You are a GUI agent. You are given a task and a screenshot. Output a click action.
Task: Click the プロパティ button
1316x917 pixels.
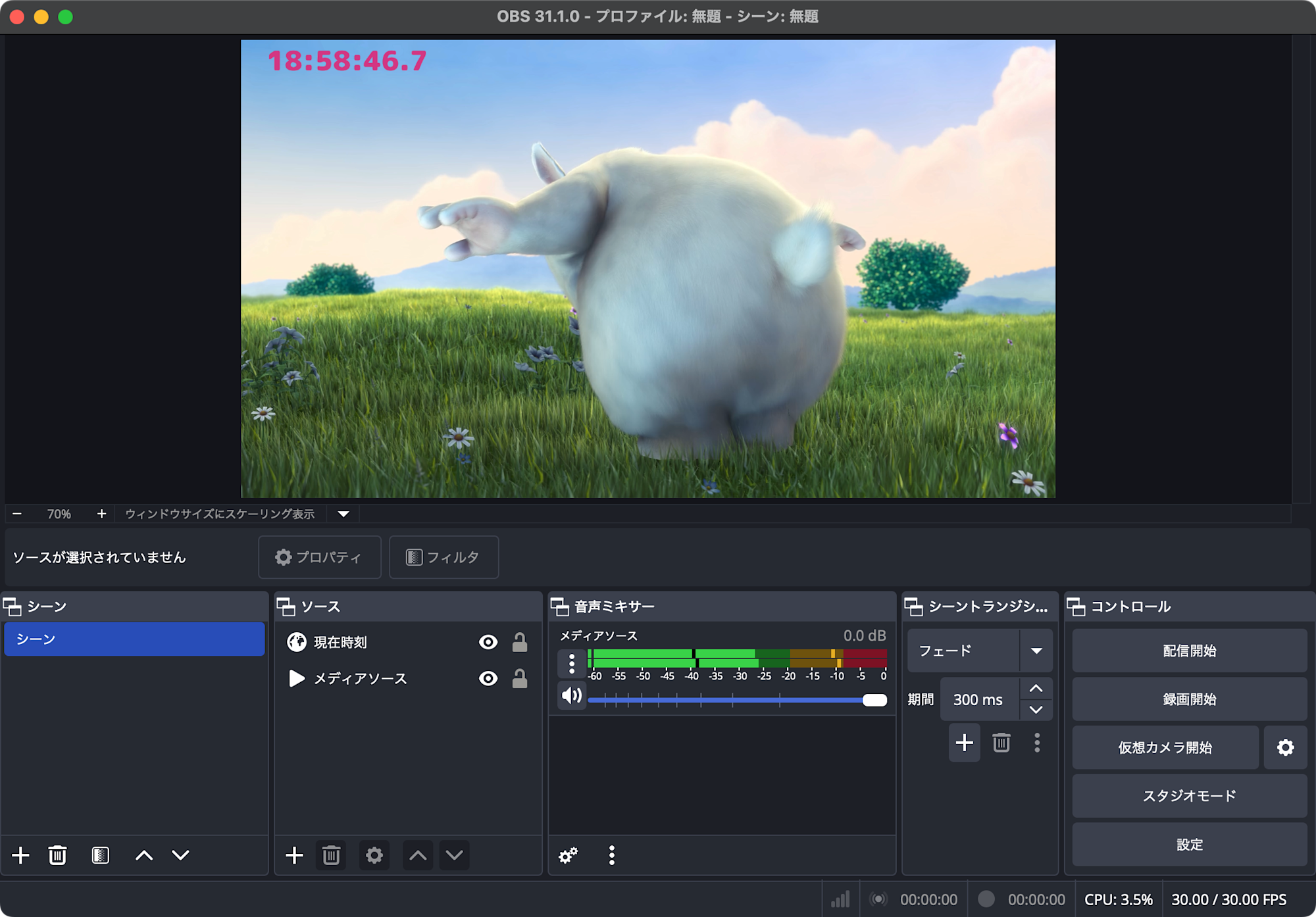point(320,557)
